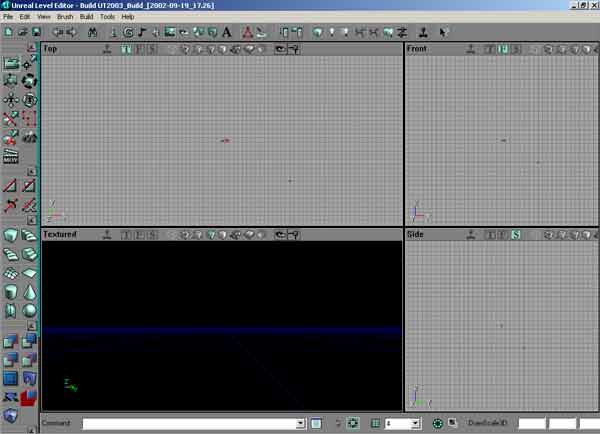The width and height of the screenshot is (600, 434).
Task: Click the first DrawScale3D value field
Action: point(532,423)
